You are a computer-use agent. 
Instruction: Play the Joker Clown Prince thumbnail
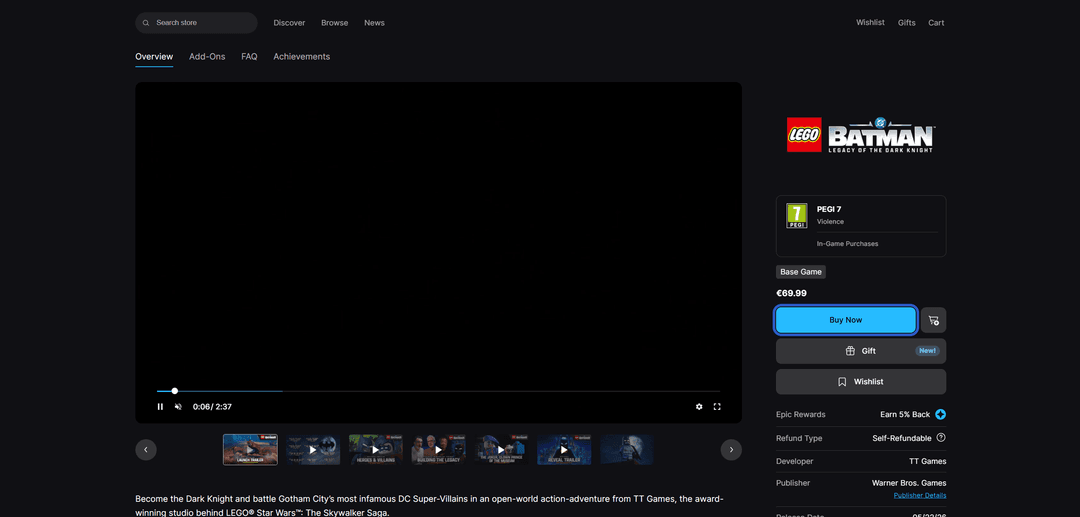(x=501, y=450)
